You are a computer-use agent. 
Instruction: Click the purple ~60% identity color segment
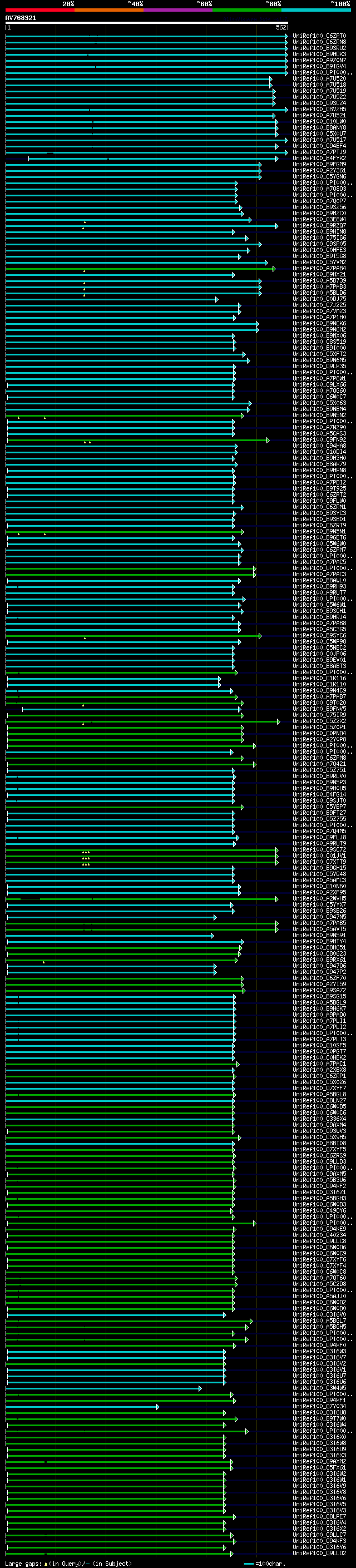[179, 10]
